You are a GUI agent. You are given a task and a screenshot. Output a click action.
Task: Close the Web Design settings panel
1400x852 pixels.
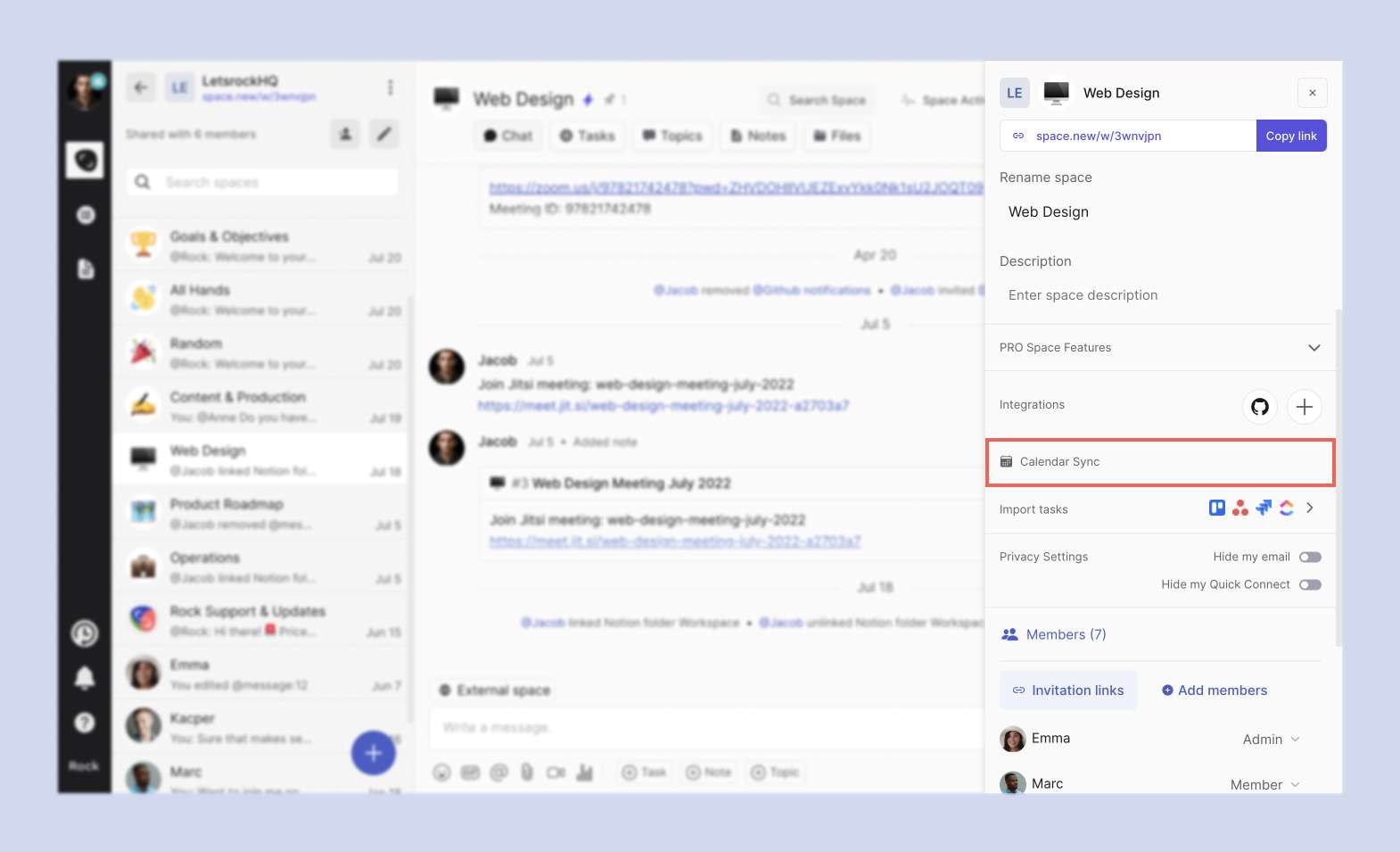point(1312,93)
